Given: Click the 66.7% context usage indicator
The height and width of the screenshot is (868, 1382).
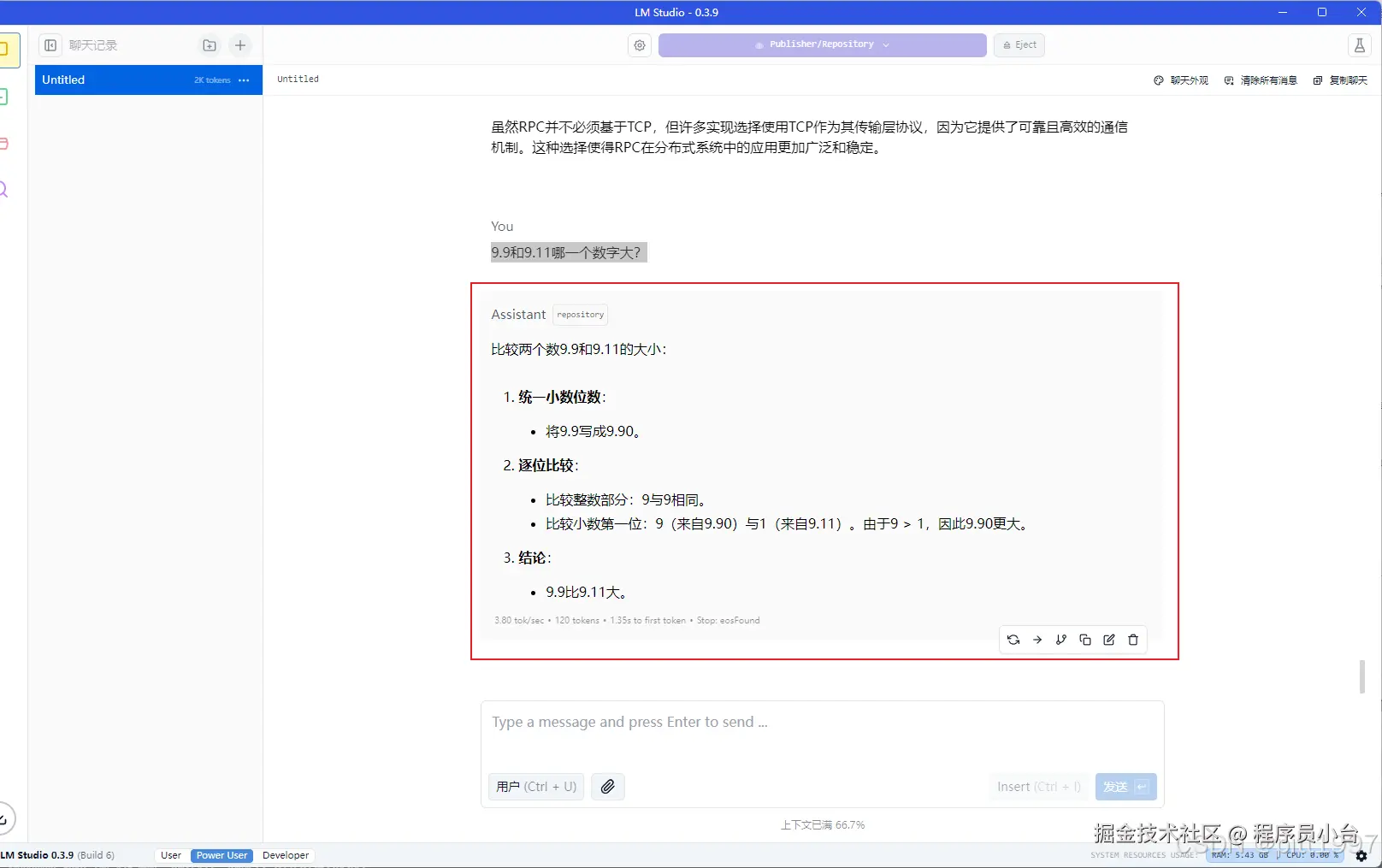Looking at the screenshot, I should (x=822, y=824).
